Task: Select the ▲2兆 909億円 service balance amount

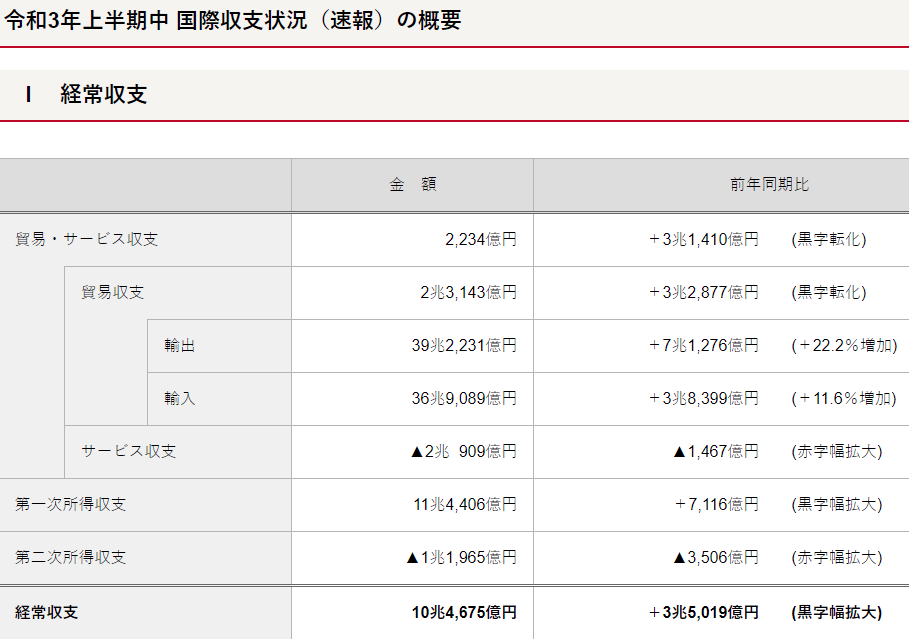Action: pos(463,451)
